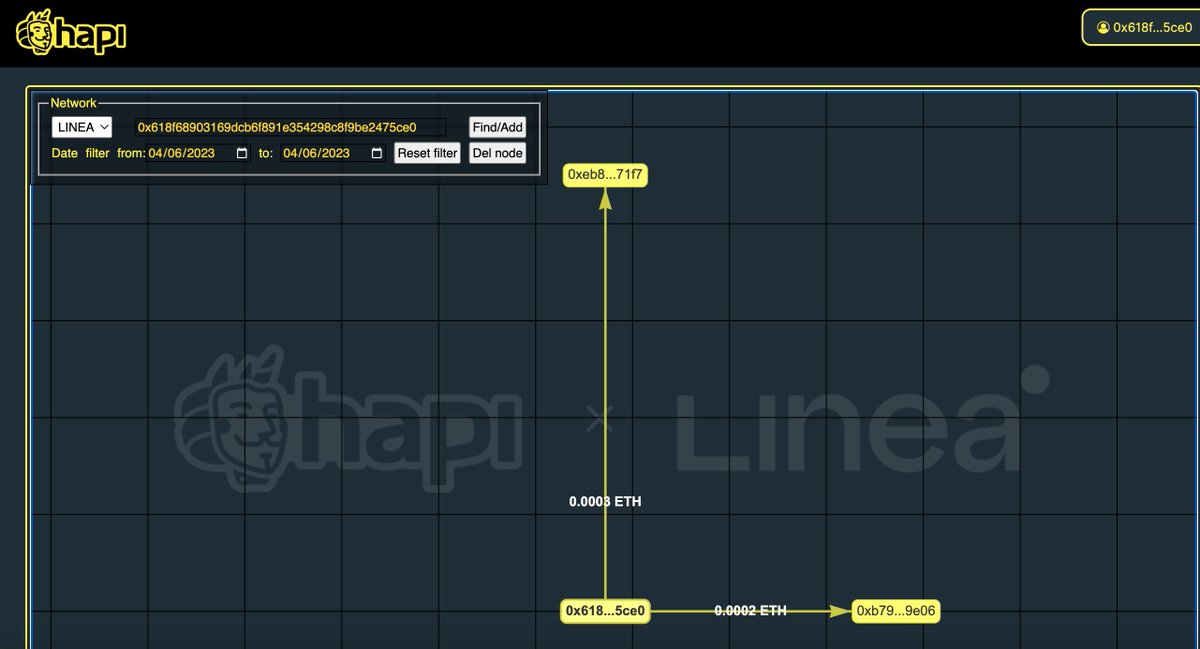Click the 0.0002 ETH edge label

tap(750, 610)
